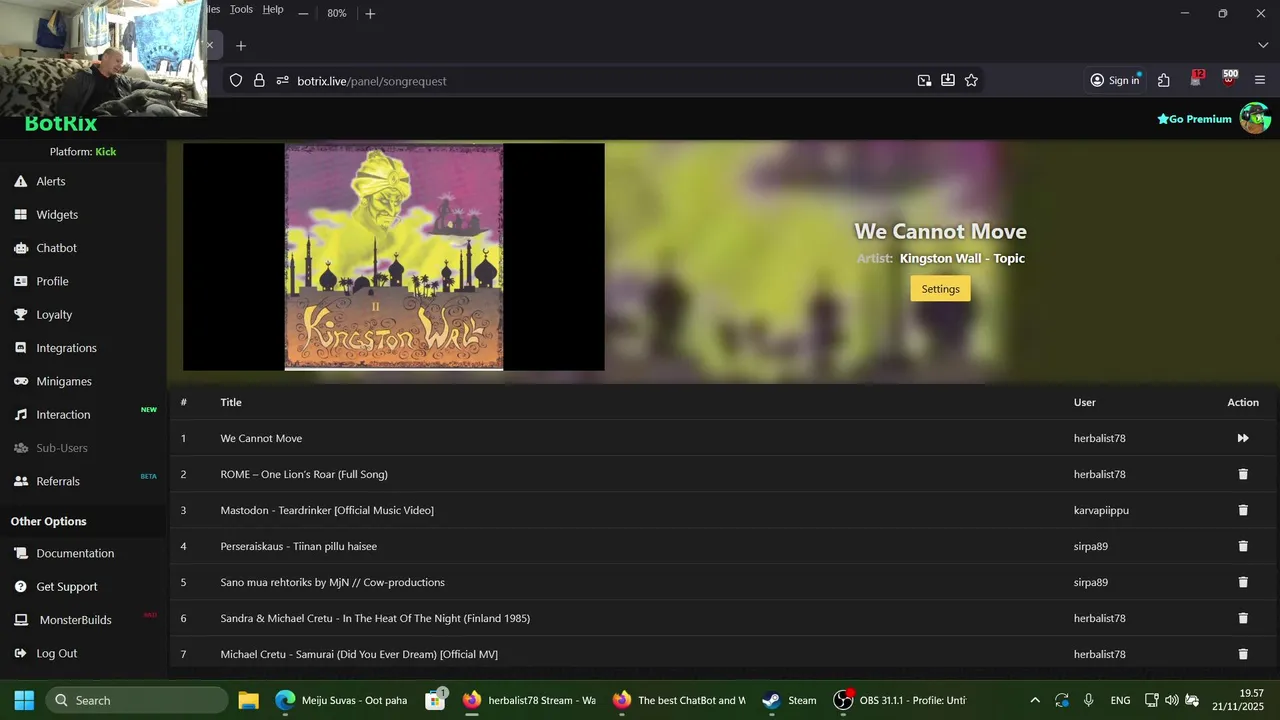Open a new browser tab
1280x720 pixels.
pos(241,46)
